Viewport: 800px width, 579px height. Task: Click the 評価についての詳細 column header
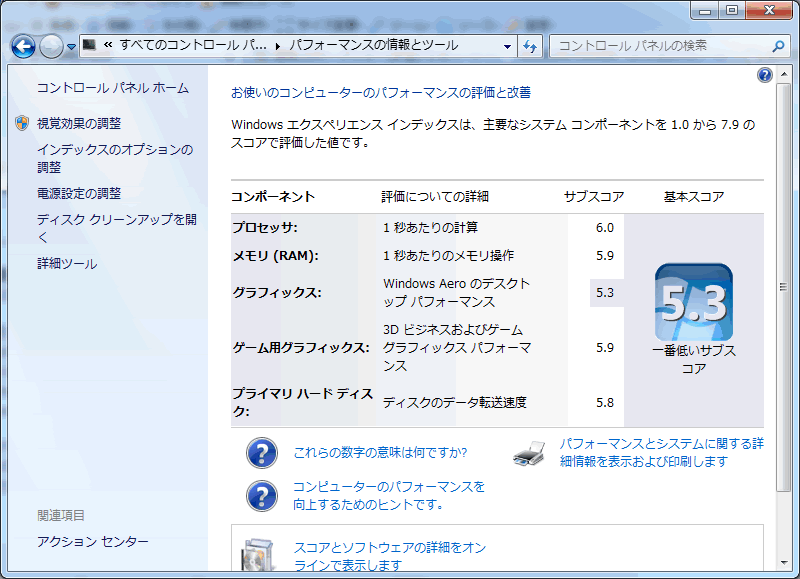click(x=435, y=197)
